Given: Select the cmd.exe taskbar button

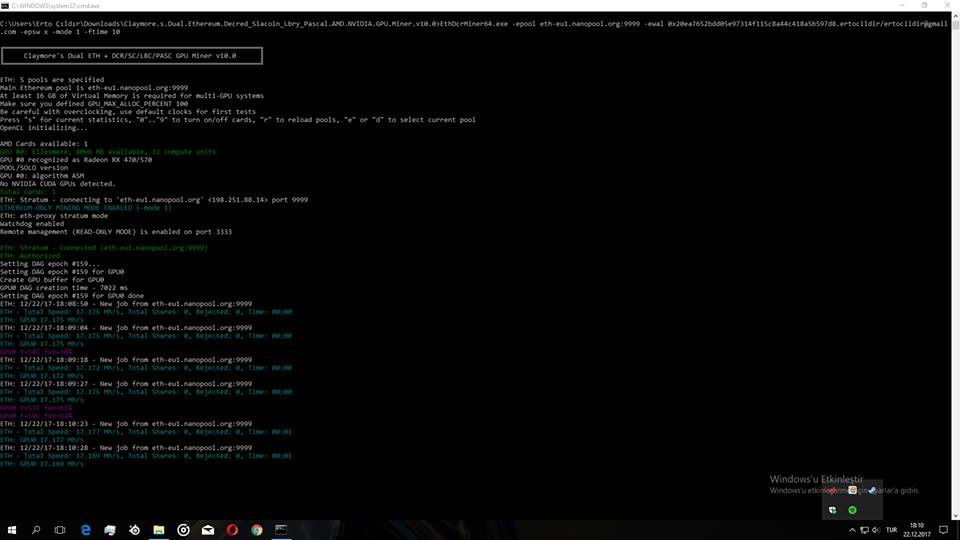Looking at the screenshot, I should tap(281, 530).
